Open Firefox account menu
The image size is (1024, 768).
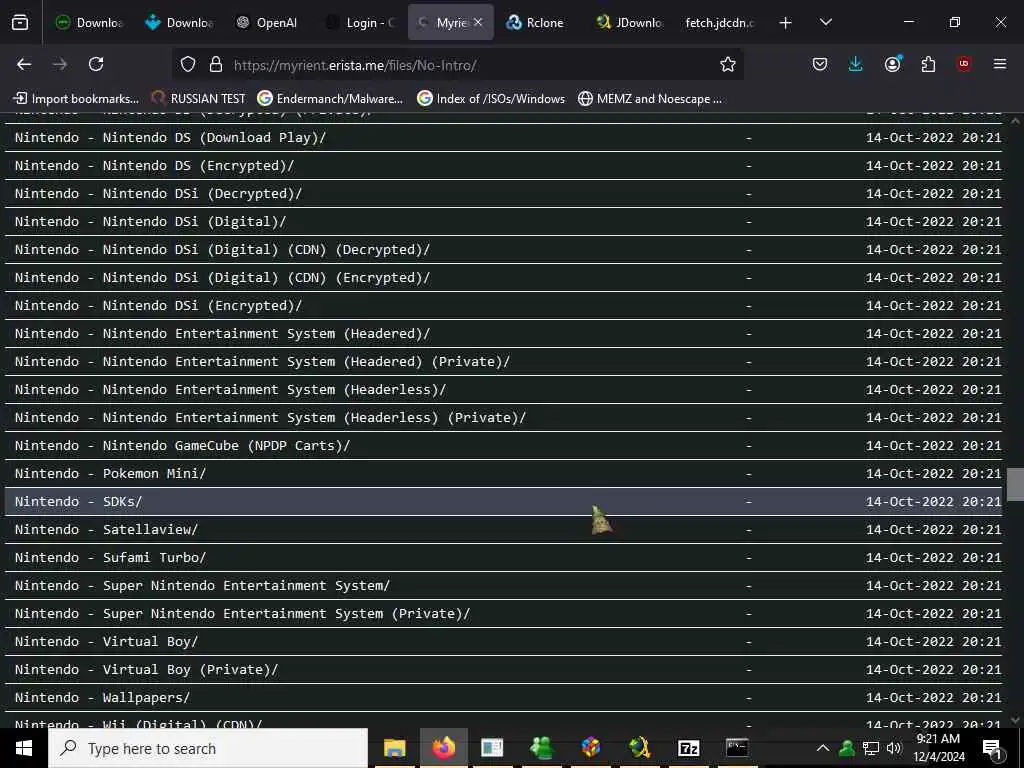[x=892, y=64]
